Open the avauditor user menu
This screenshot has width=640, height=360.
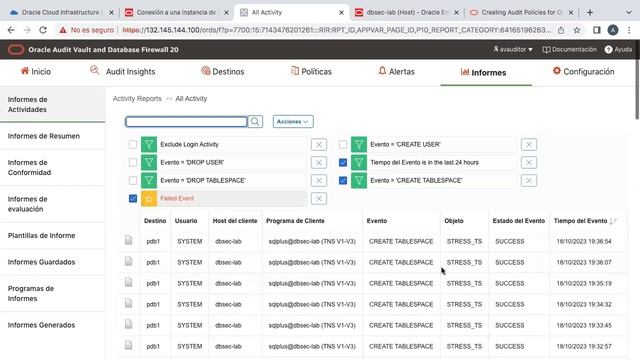pos(513,49)
